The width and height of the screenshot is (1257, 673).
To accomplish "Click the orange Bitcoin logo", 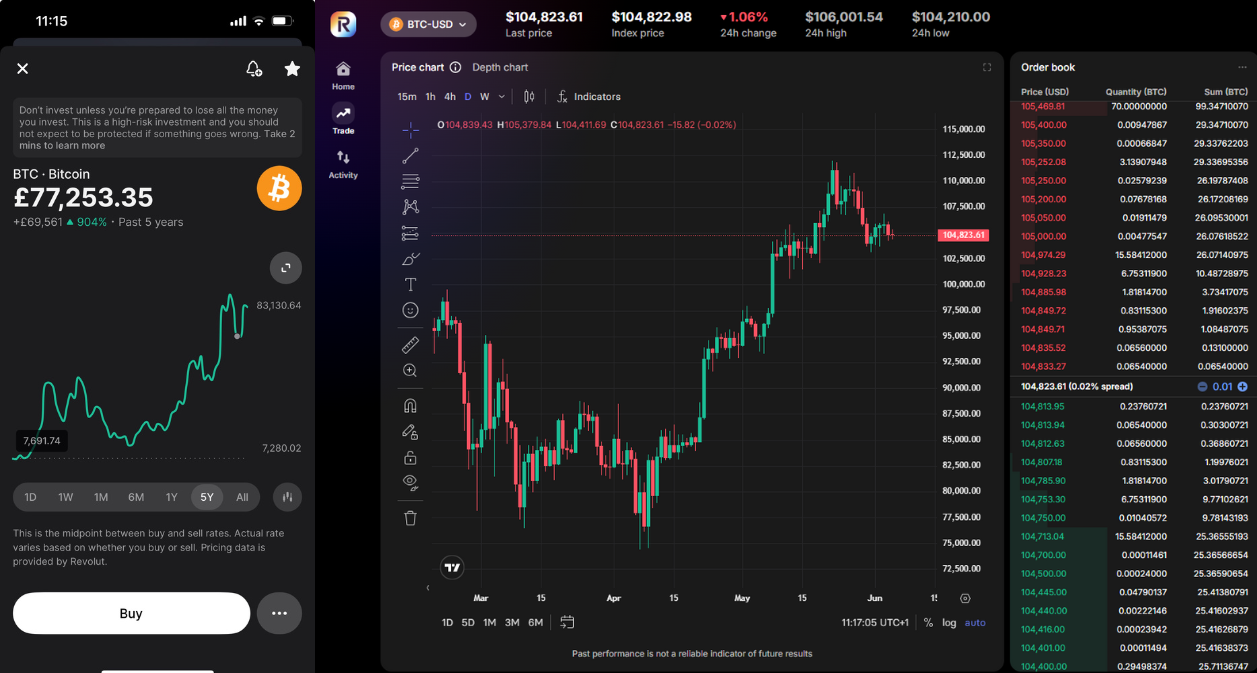I will point(279,188).
